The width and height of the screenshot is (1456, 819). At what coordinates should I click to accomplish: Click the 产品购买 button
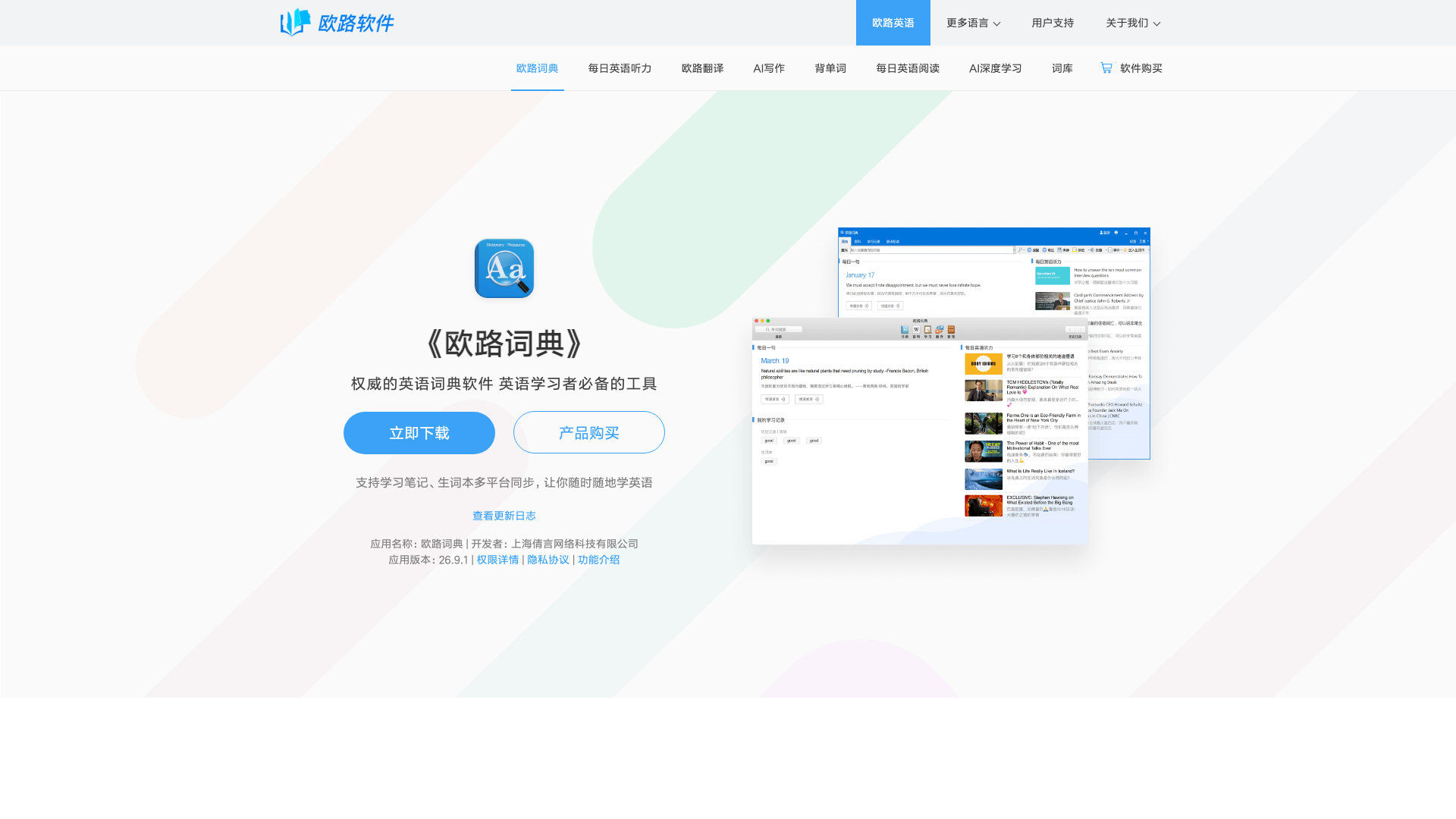coord(589,432)
